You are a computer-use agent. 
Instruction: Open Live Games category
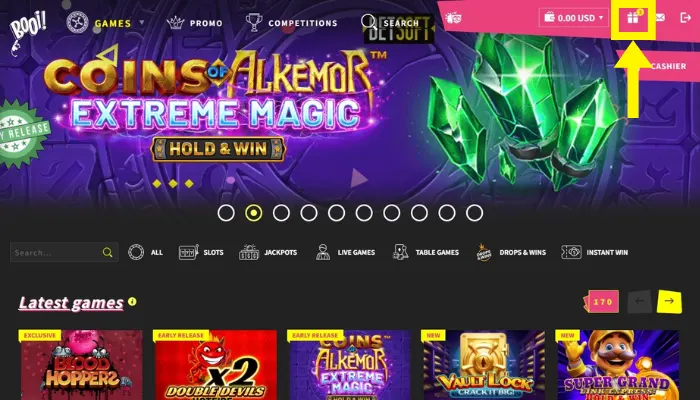pos(345,252)
